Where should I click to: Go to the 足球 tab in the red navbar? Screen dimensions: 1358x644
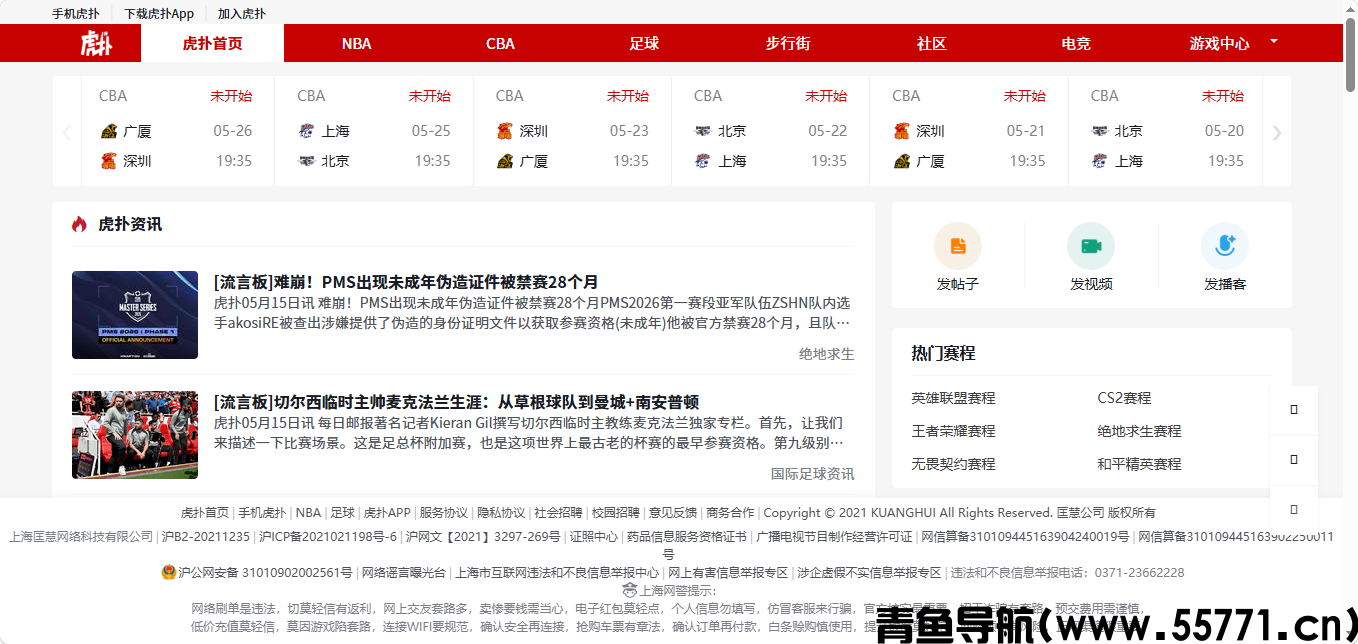[x=644, y=43]
